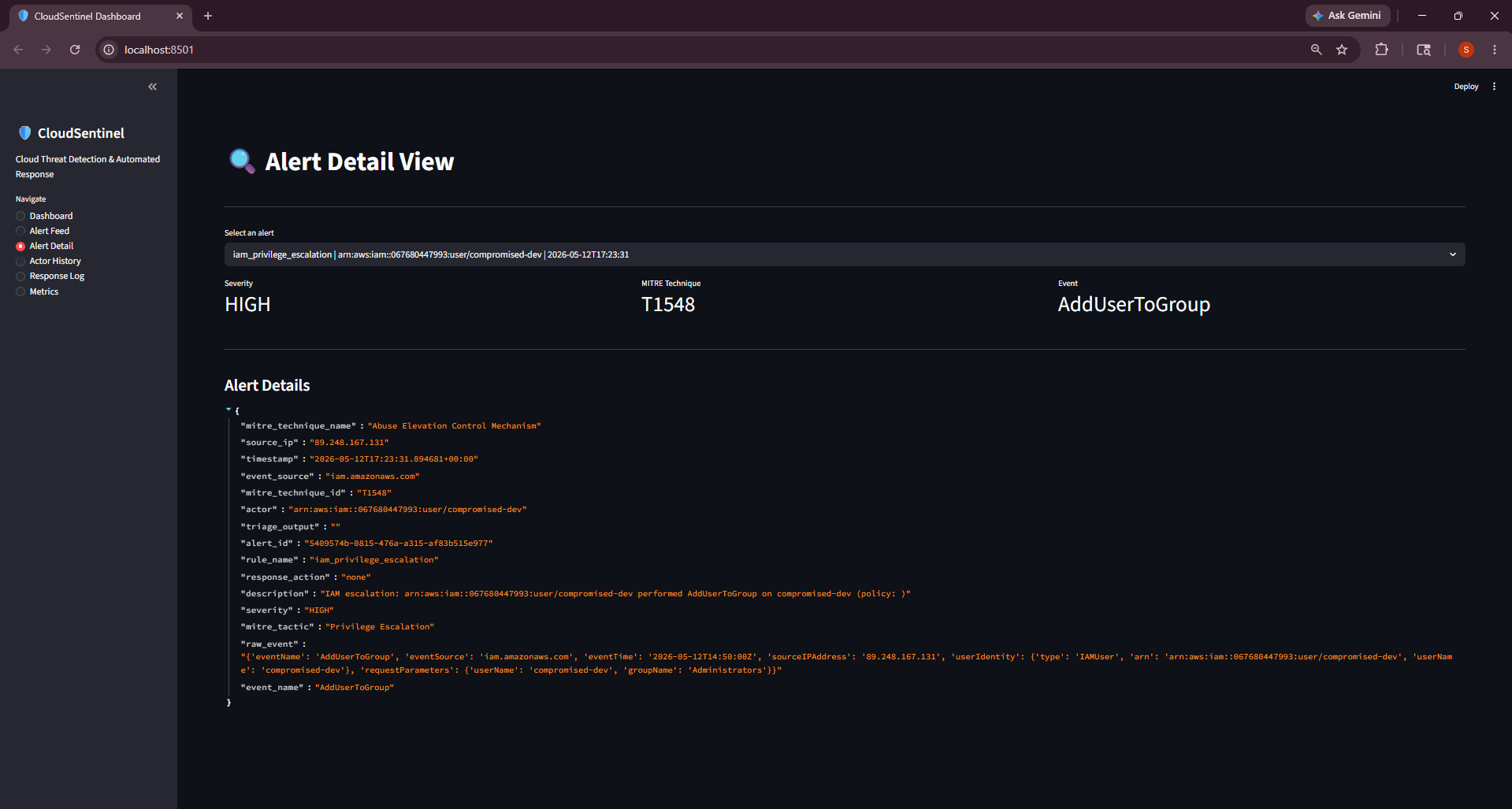1512x809 pixels.
Task: Go forward in browser history
Action: coord(46,50)
